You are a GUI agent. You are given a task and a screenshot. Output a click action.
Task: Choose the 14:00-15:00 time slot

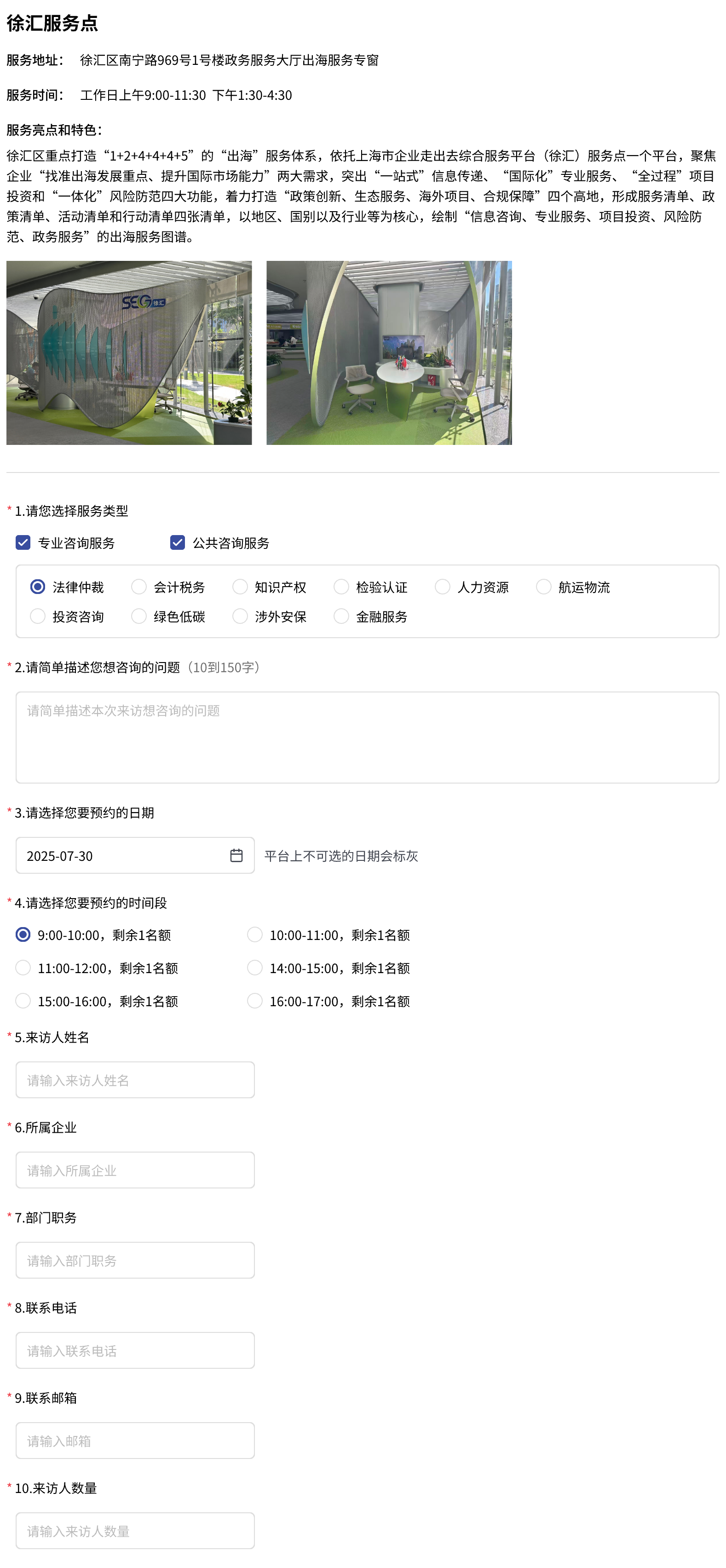(x=255, y=968)
